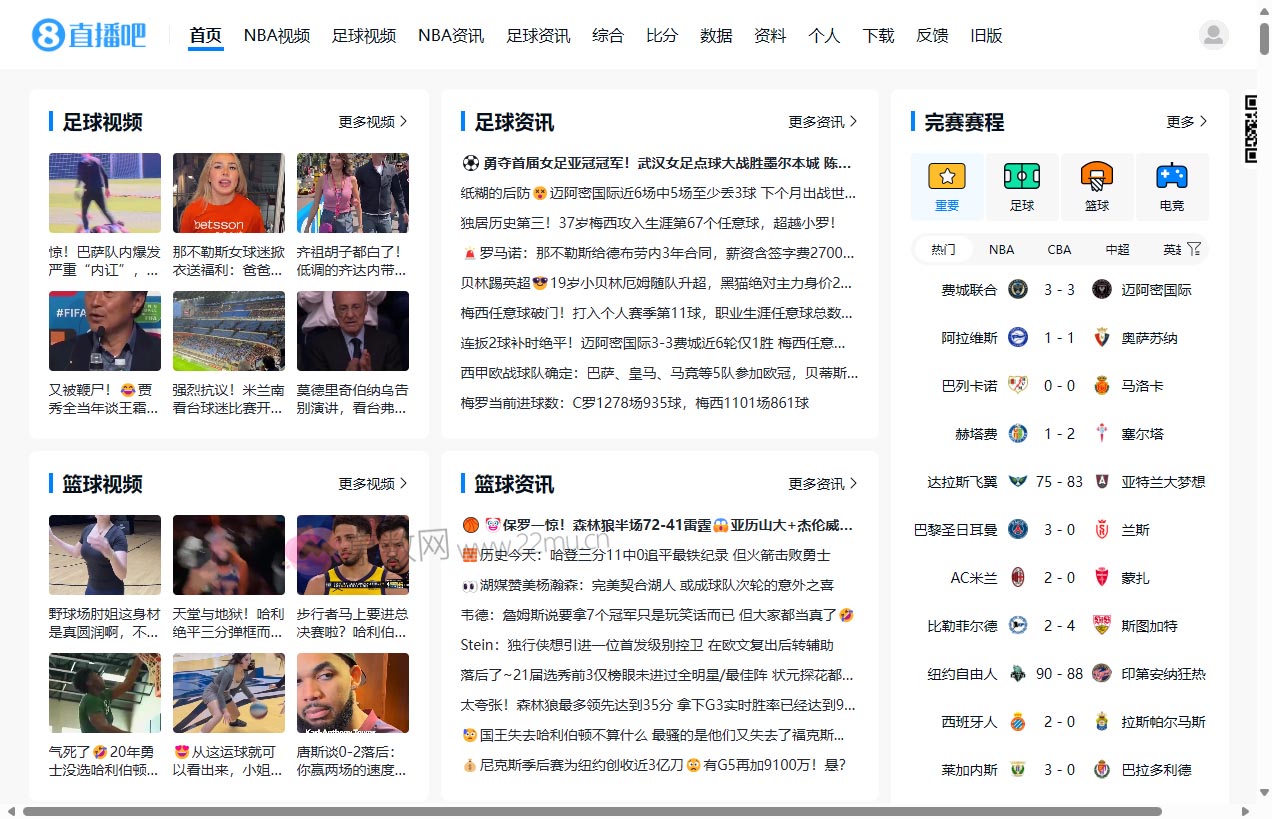Switch to the NBA视频 navigation tab
This screenshot has height=819, width=1272.
[x=276, y=34]
